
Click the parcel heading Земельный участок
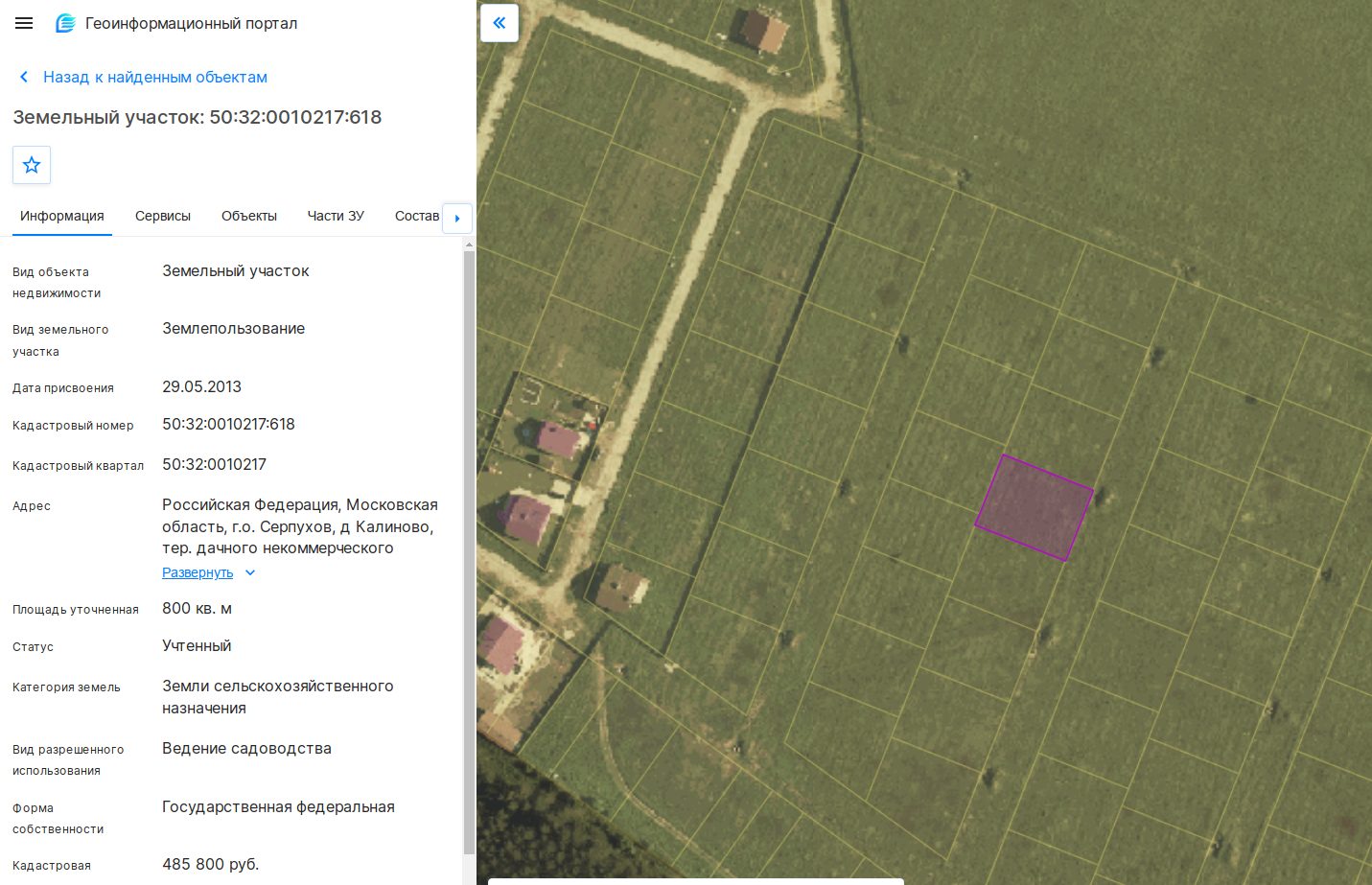click(x=198, y=117)
